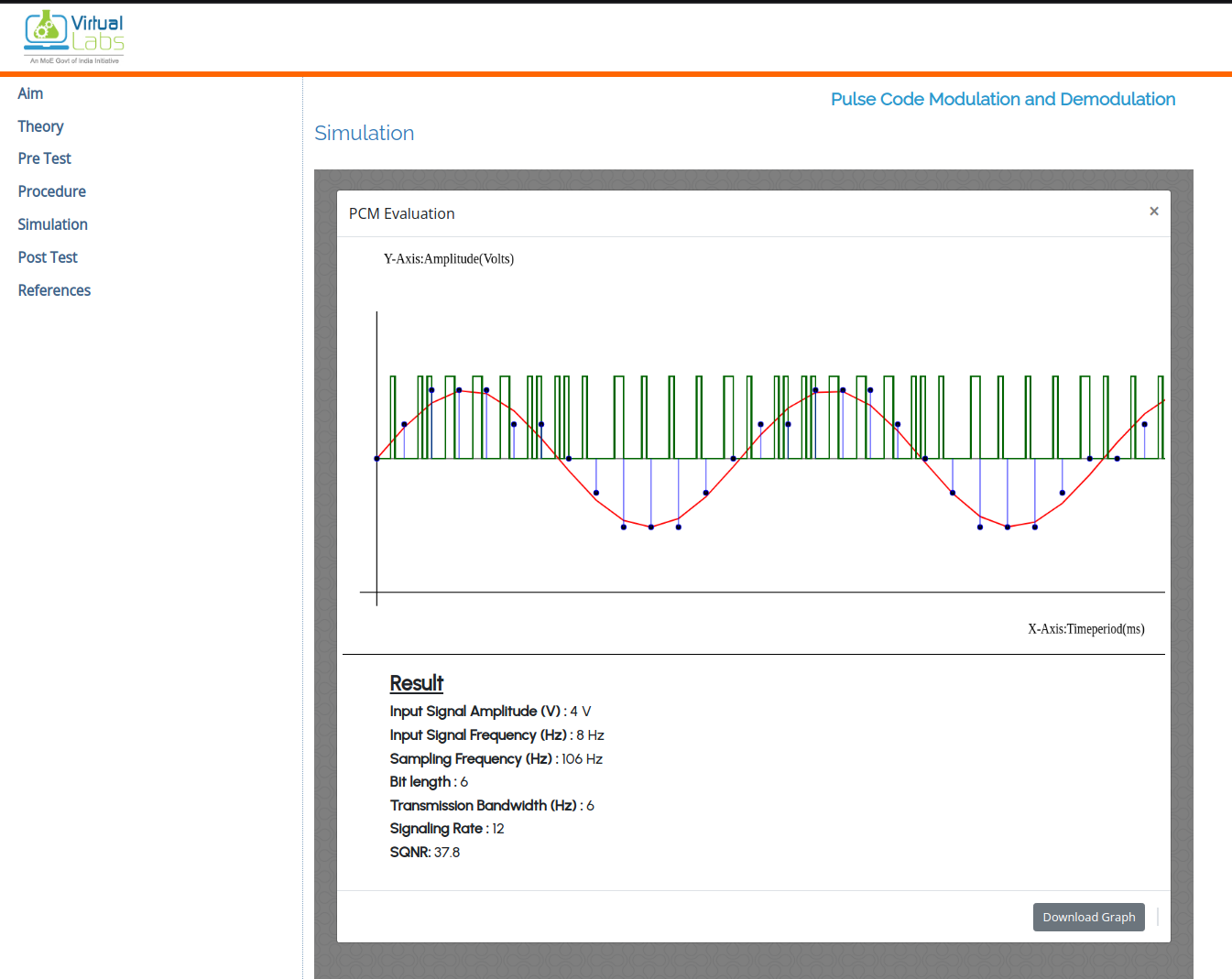View the References section

pos(54,290)
